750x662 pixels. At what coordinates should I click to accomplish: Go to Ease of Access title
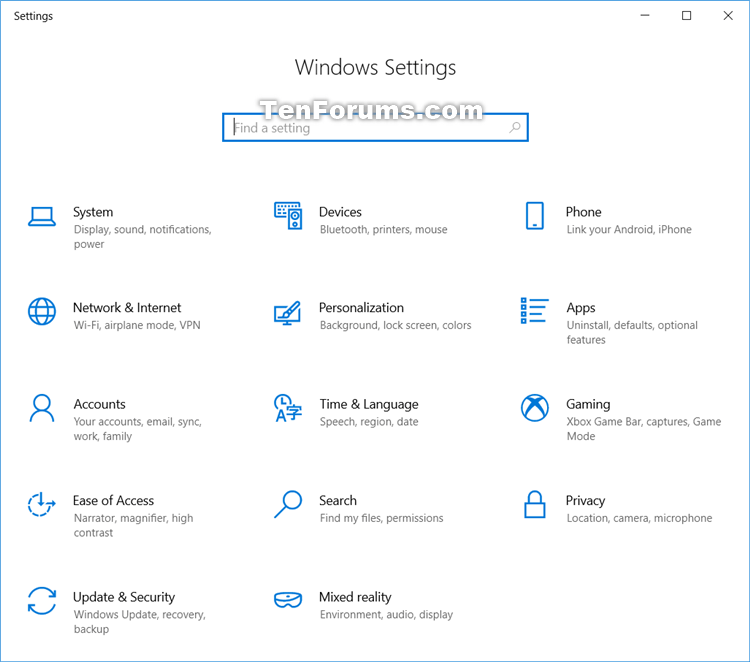coord(113,500)
